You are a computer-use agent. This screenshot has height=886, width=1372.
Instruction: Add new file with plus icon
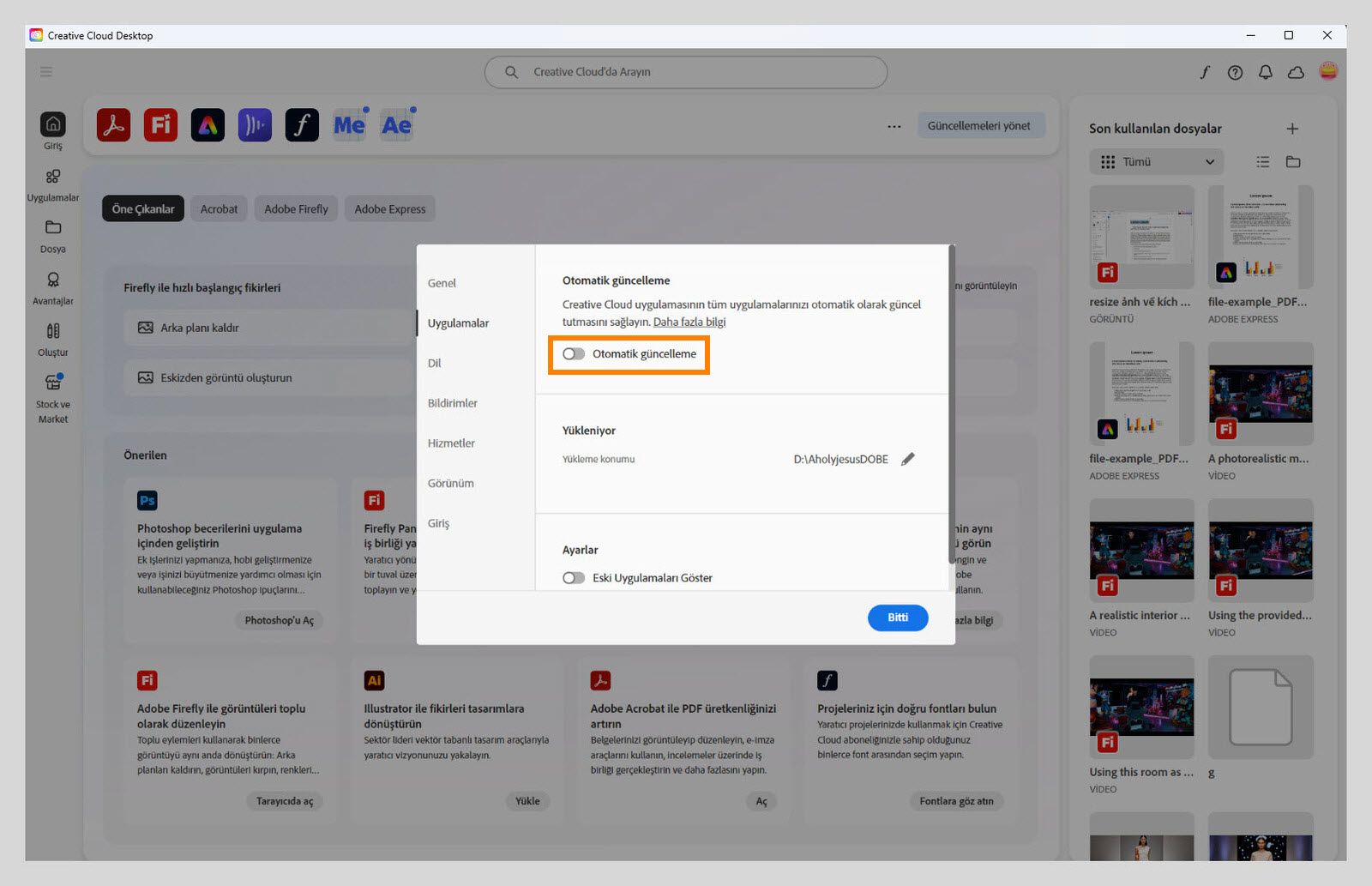1292,129
